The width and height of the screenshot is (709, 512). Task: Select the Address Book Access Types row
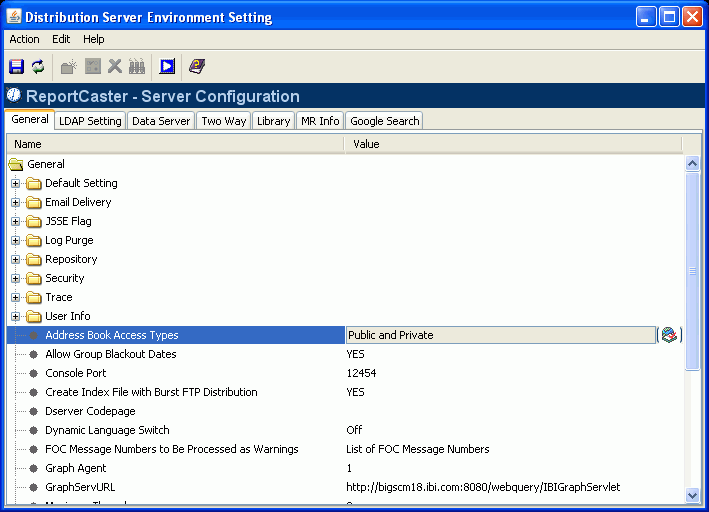tap(176, 335)
